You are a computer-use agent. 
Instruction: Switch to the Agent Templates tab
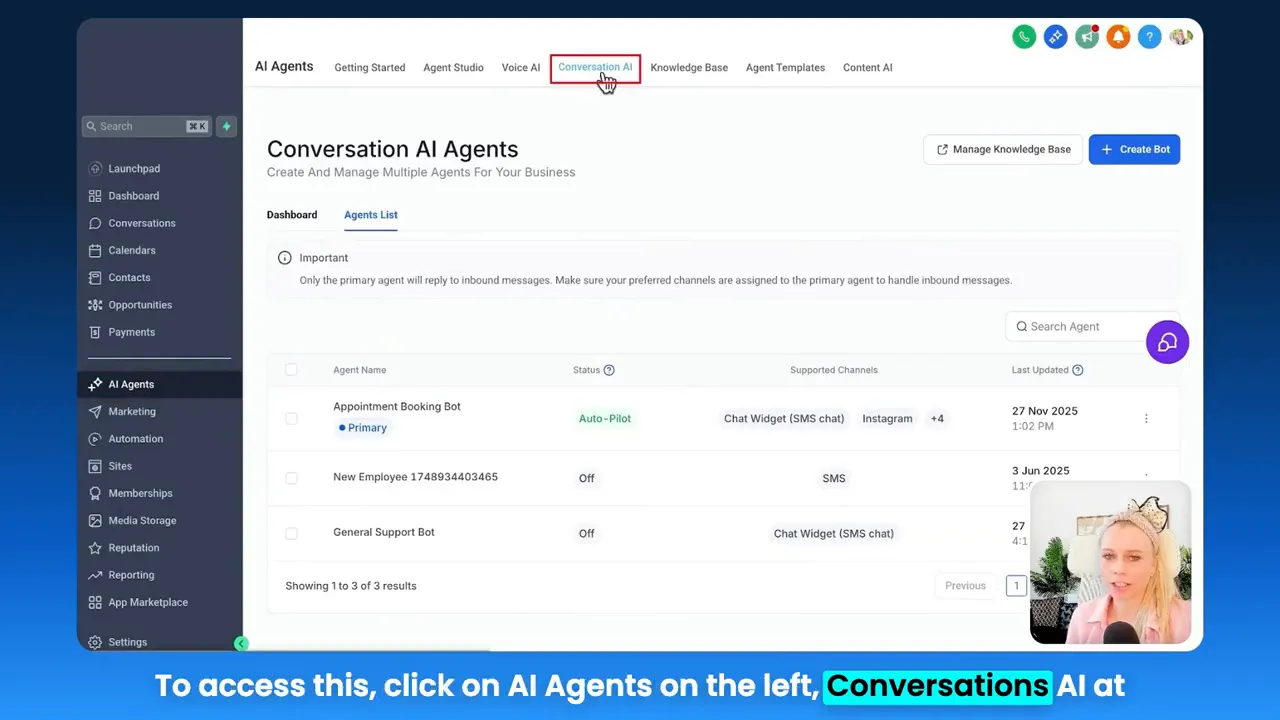pos(785,68)
